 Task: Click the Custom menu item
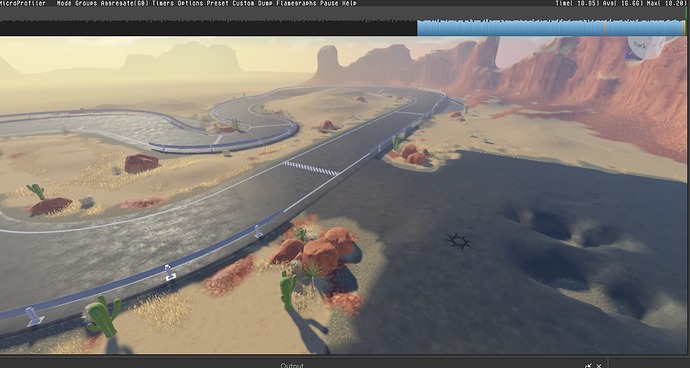[x=243, y=3]
